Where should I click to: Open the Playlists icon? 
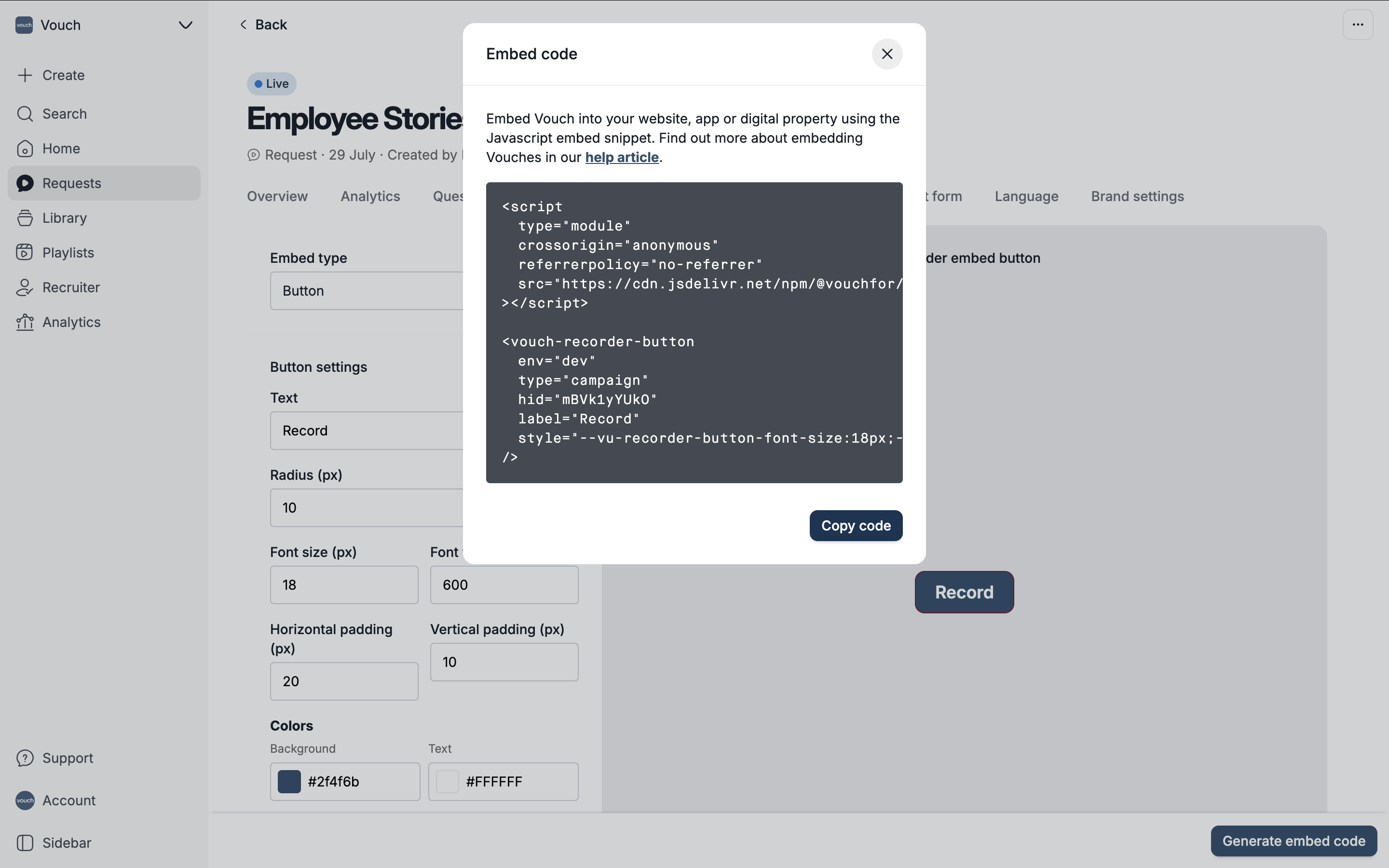pyautogui.click(x=25, y=253)
